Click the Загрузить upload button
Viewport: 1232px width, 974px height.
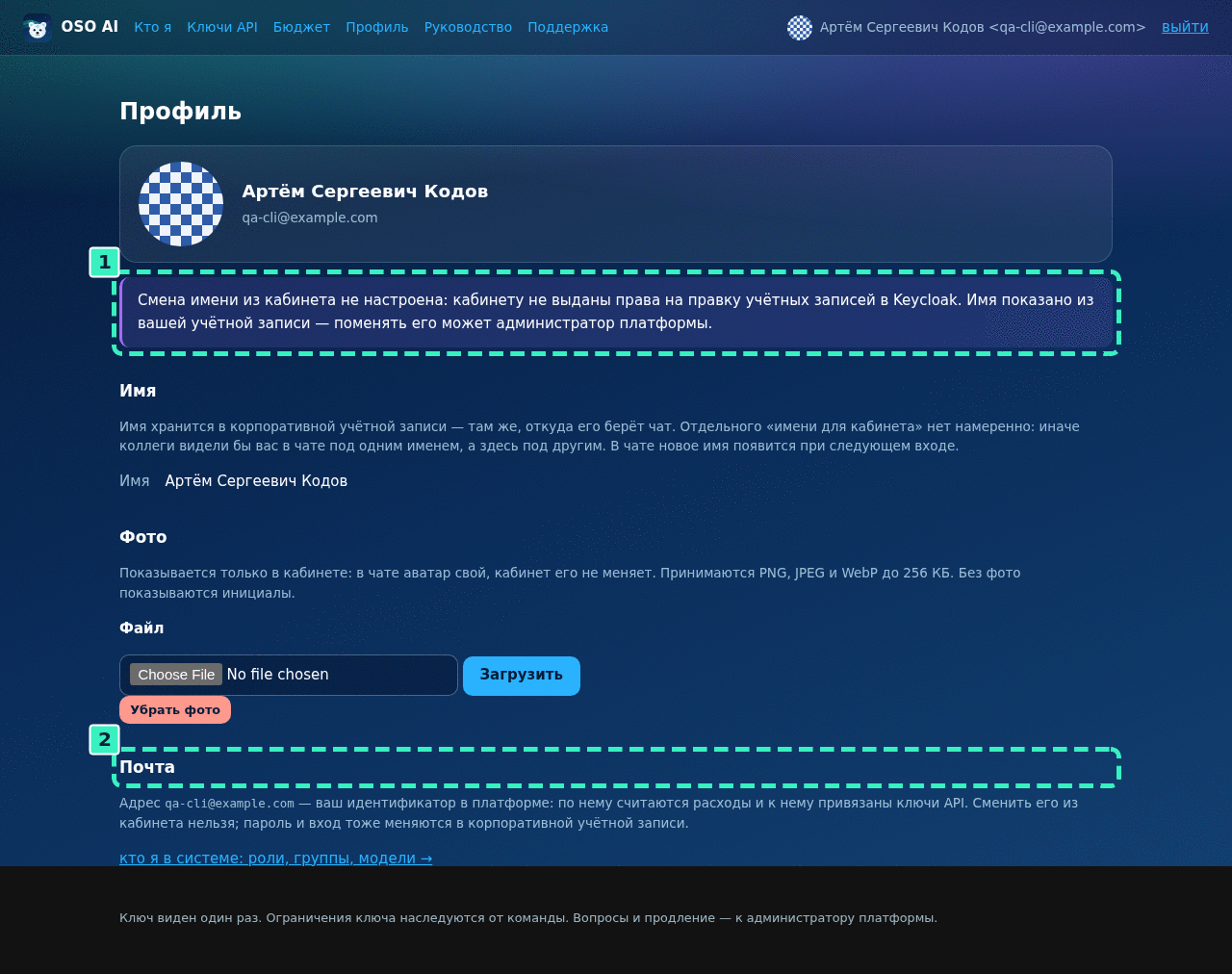522,676
